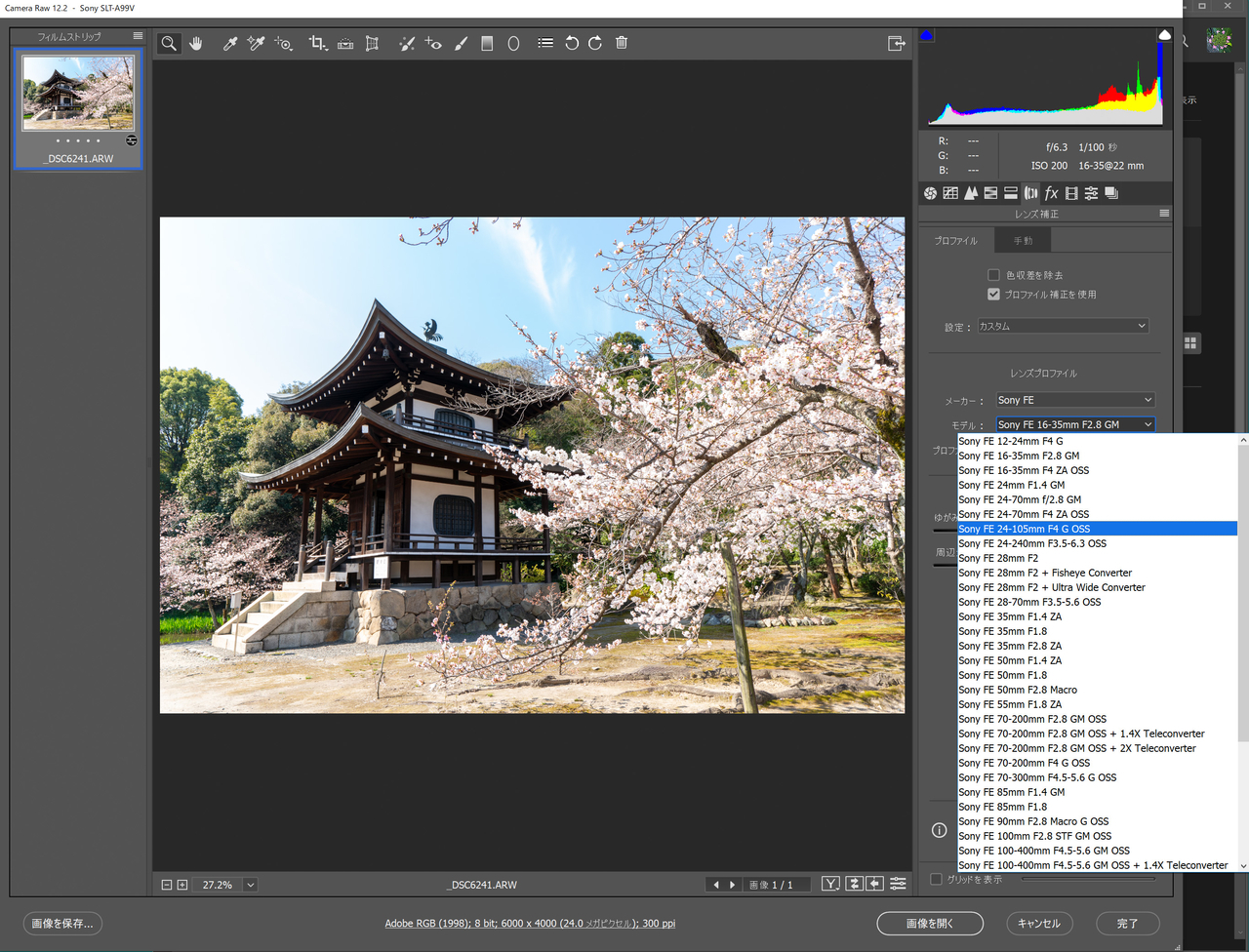Open the Calibration filmstrip-icon panel

coord(1071,193)
